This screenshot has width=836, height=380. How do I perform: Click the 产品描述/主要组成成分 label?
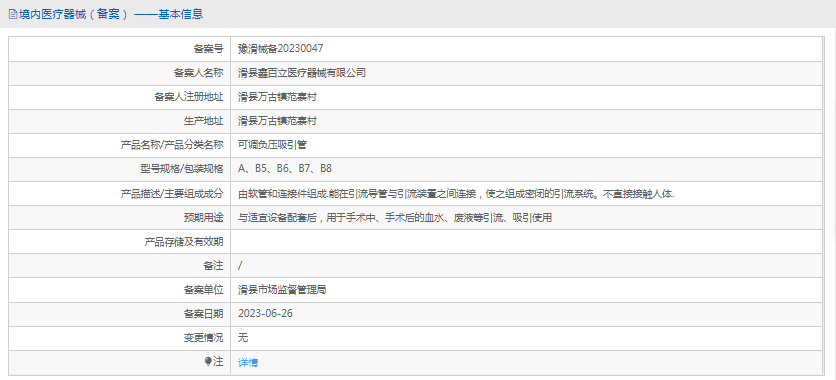tap(172, 193)
